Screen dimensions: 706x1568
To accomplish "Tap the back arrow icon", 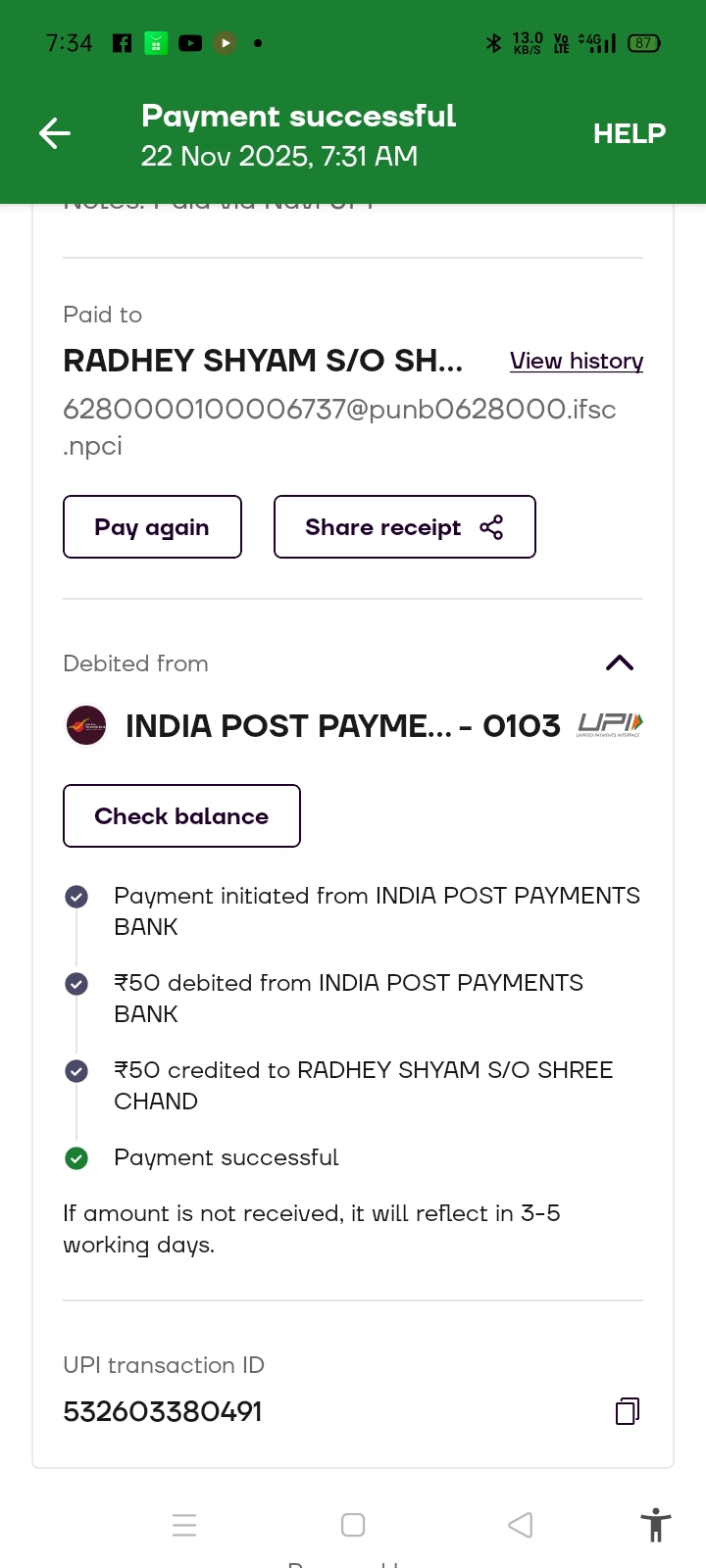I will [55, 133].
